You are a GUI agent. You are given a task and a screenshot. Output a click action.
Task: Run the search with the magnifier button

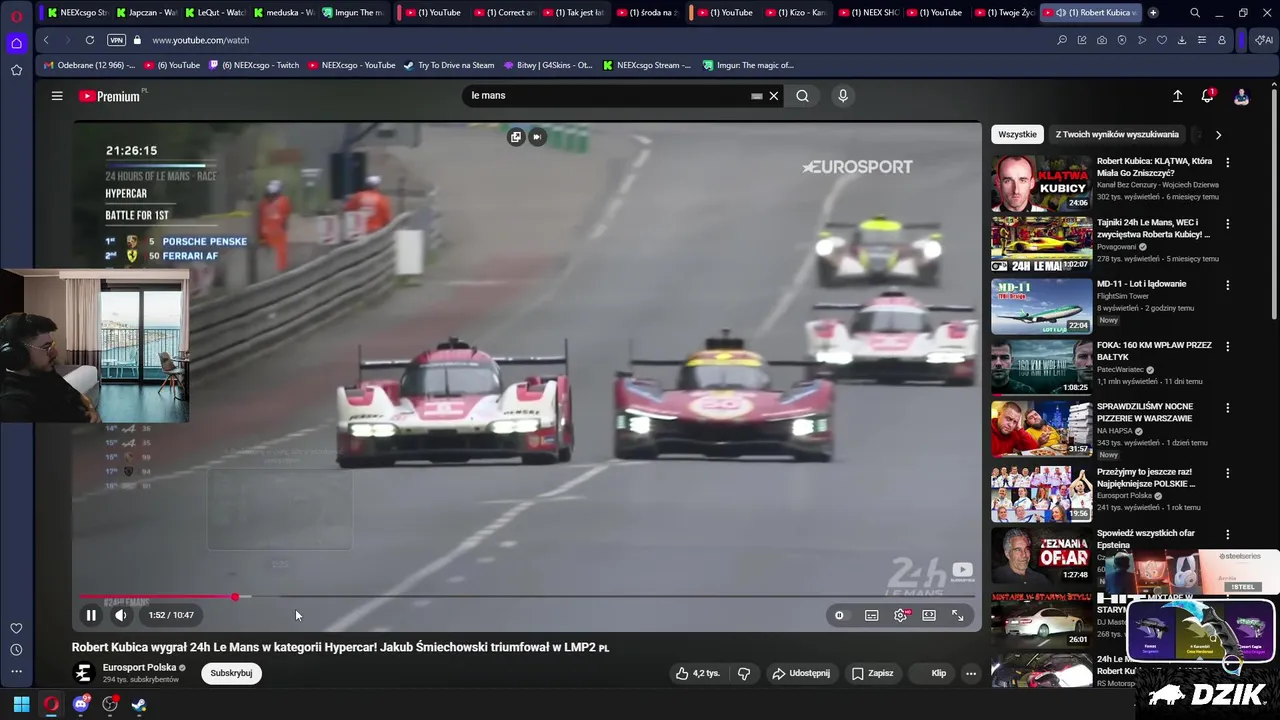pyautogui.click(x=802, y=96)
